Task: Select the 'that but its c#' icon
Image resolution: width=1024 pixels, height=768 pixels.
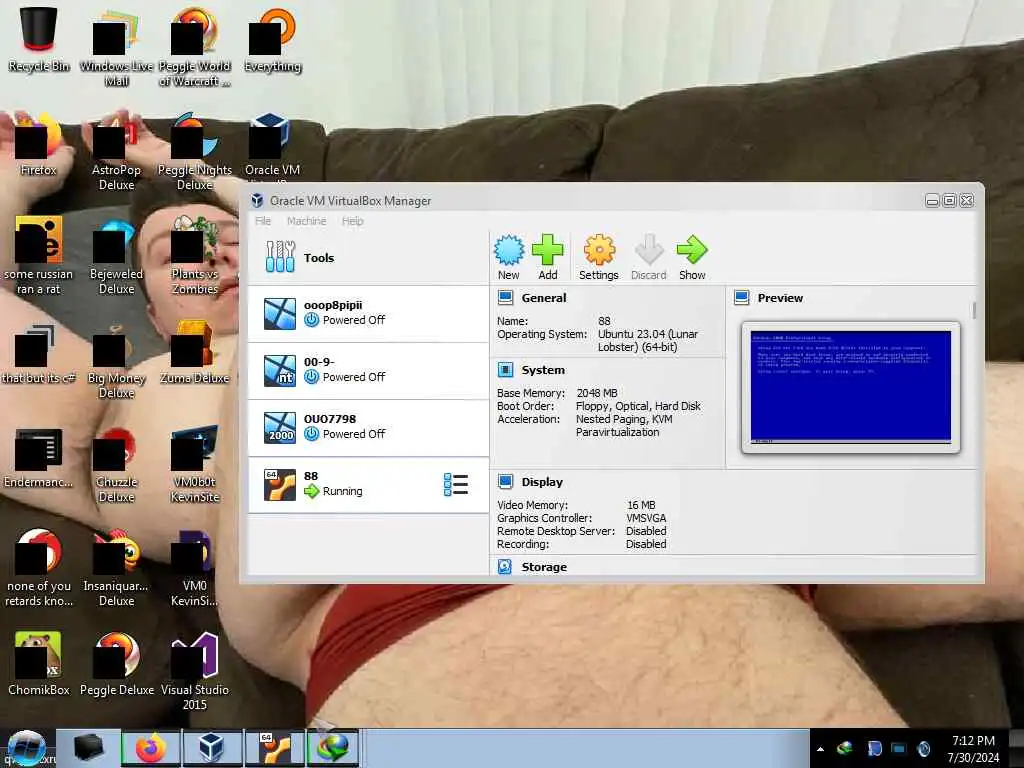Action: coord(39,353)
